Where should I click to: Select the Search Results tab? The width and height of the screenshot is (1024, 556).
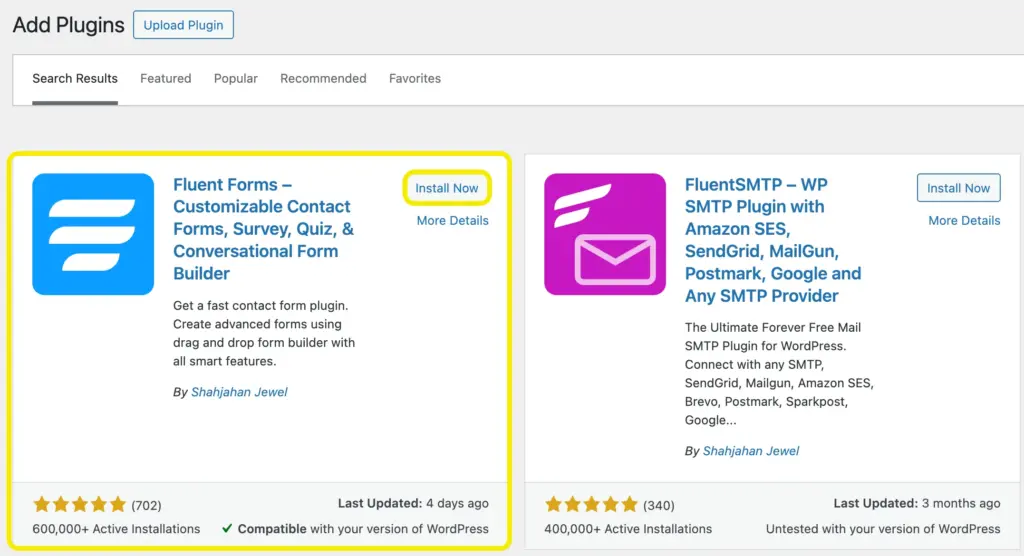[x=75, y=78]
